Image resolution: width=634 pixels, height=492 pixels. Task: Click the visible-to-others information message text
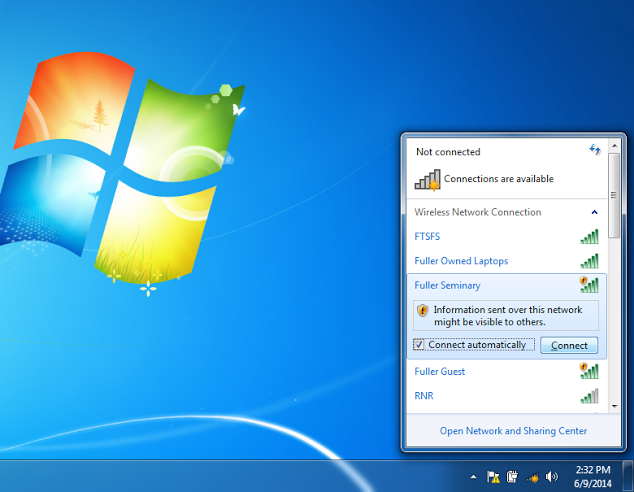[507, 316]
